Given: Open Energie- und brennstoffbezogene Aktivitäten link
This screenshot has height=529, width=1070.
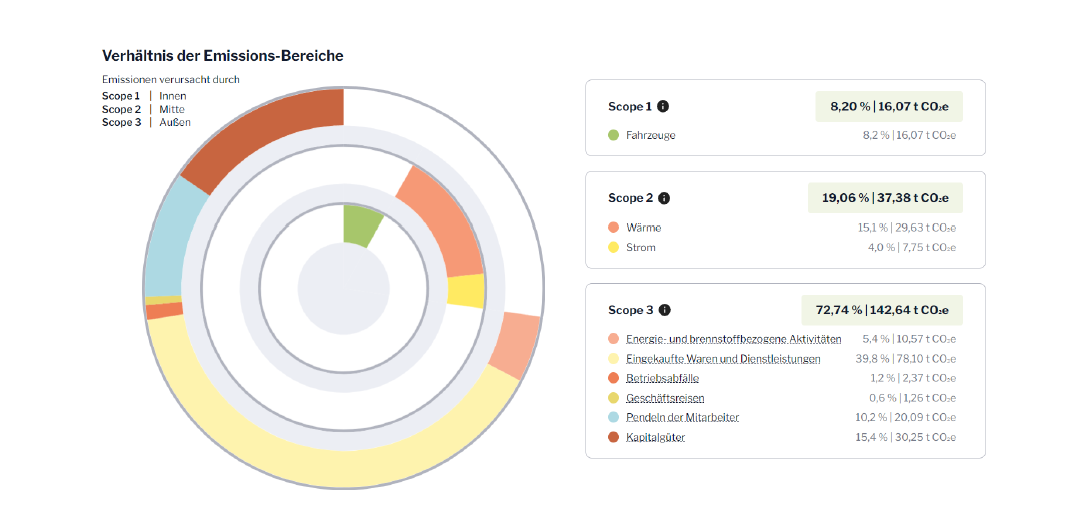Looking at the screenshot, I should pyautogui.click(x=733, y=340).
